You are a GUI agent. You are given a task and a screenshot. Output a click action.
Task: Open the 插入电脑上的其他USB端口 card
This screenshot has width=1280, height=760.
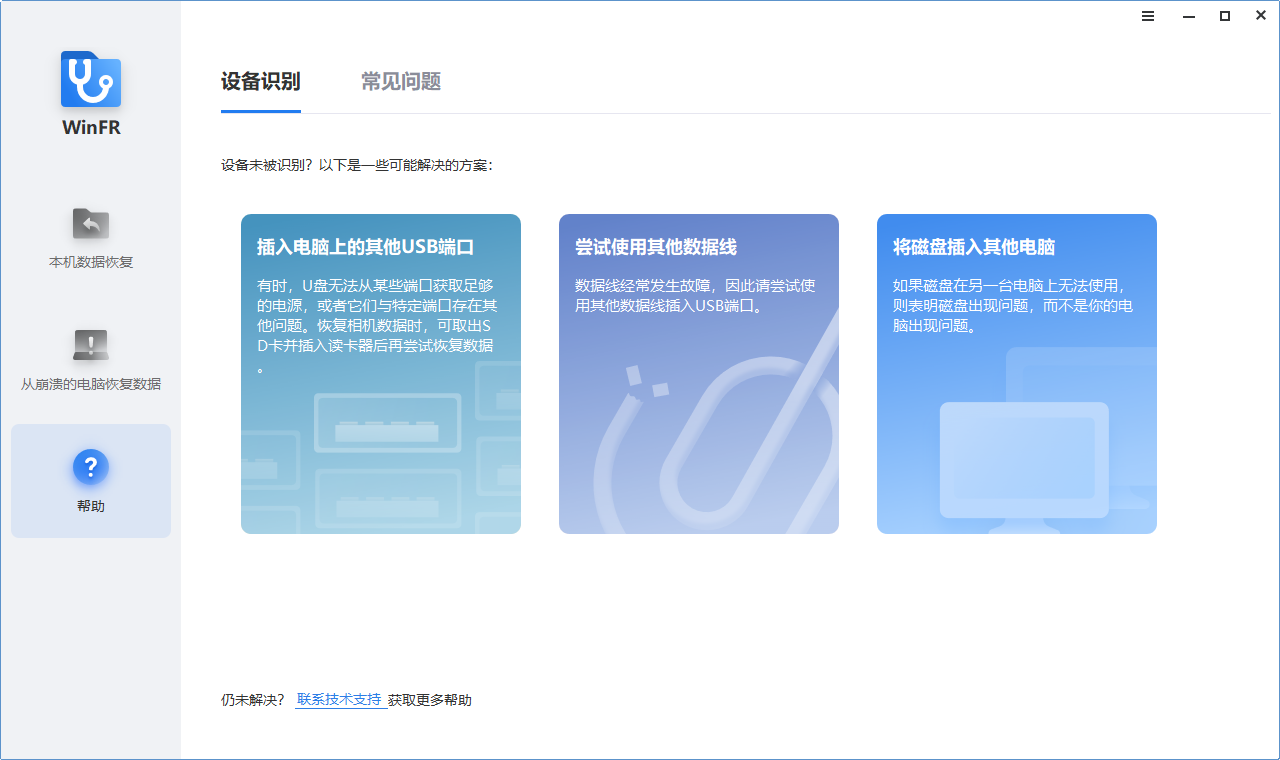pyautogui.click(x=380, y=373)
